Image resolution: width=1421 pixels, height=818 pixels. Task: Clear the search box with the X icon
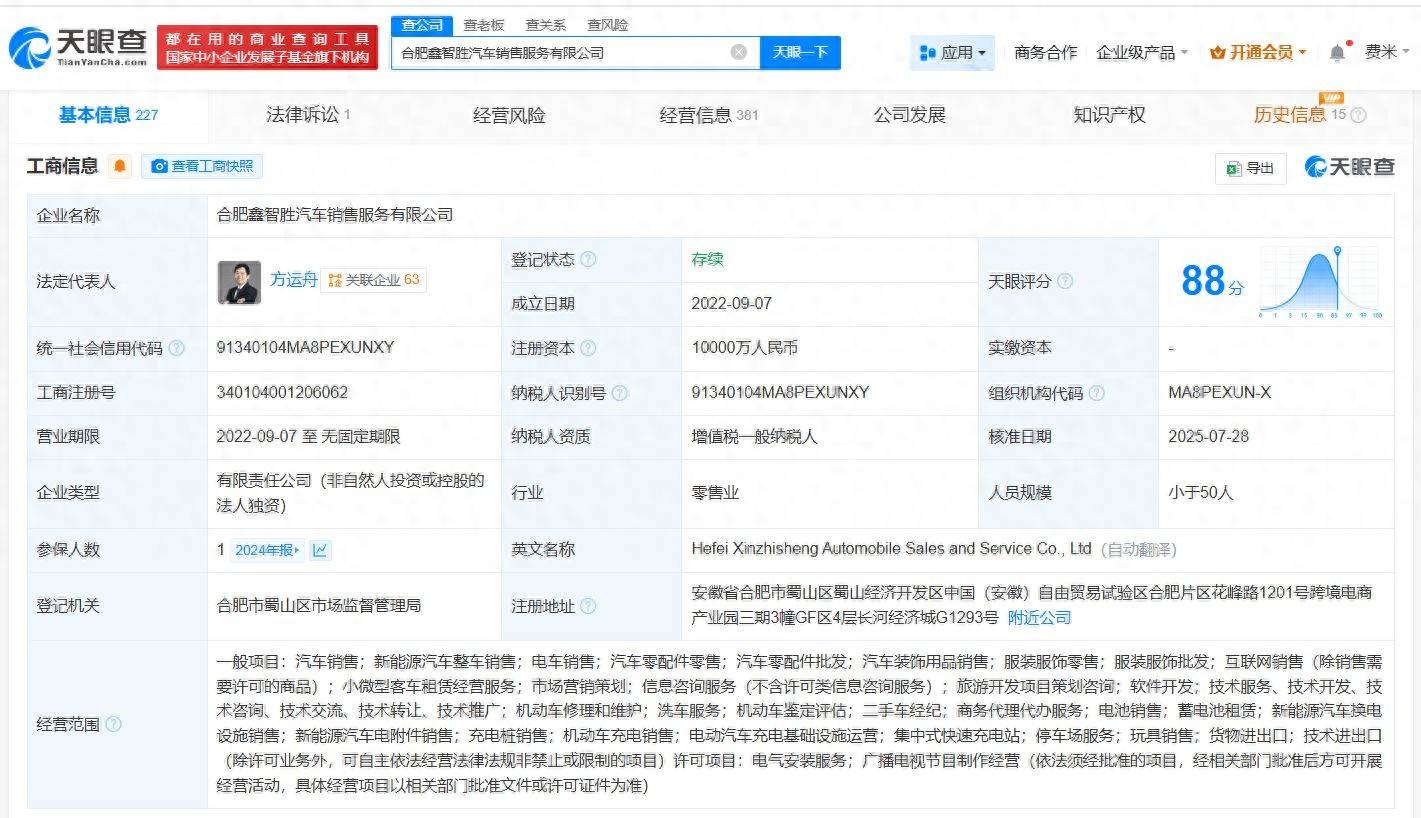(x=739, y=52)
